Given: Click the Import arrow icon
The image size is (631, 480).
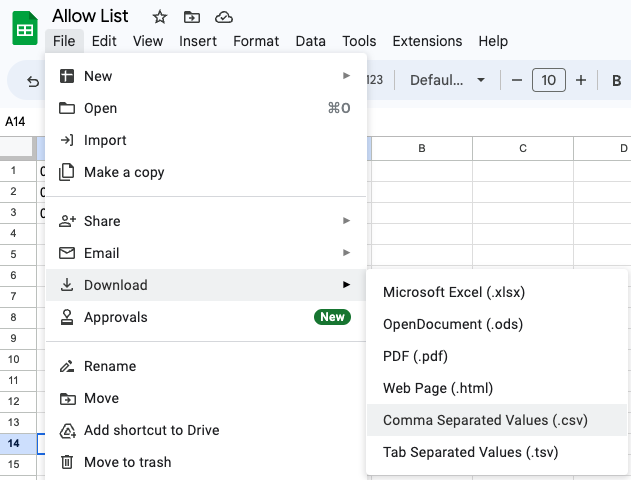Looking at the screenshot, I should [67, 140].
